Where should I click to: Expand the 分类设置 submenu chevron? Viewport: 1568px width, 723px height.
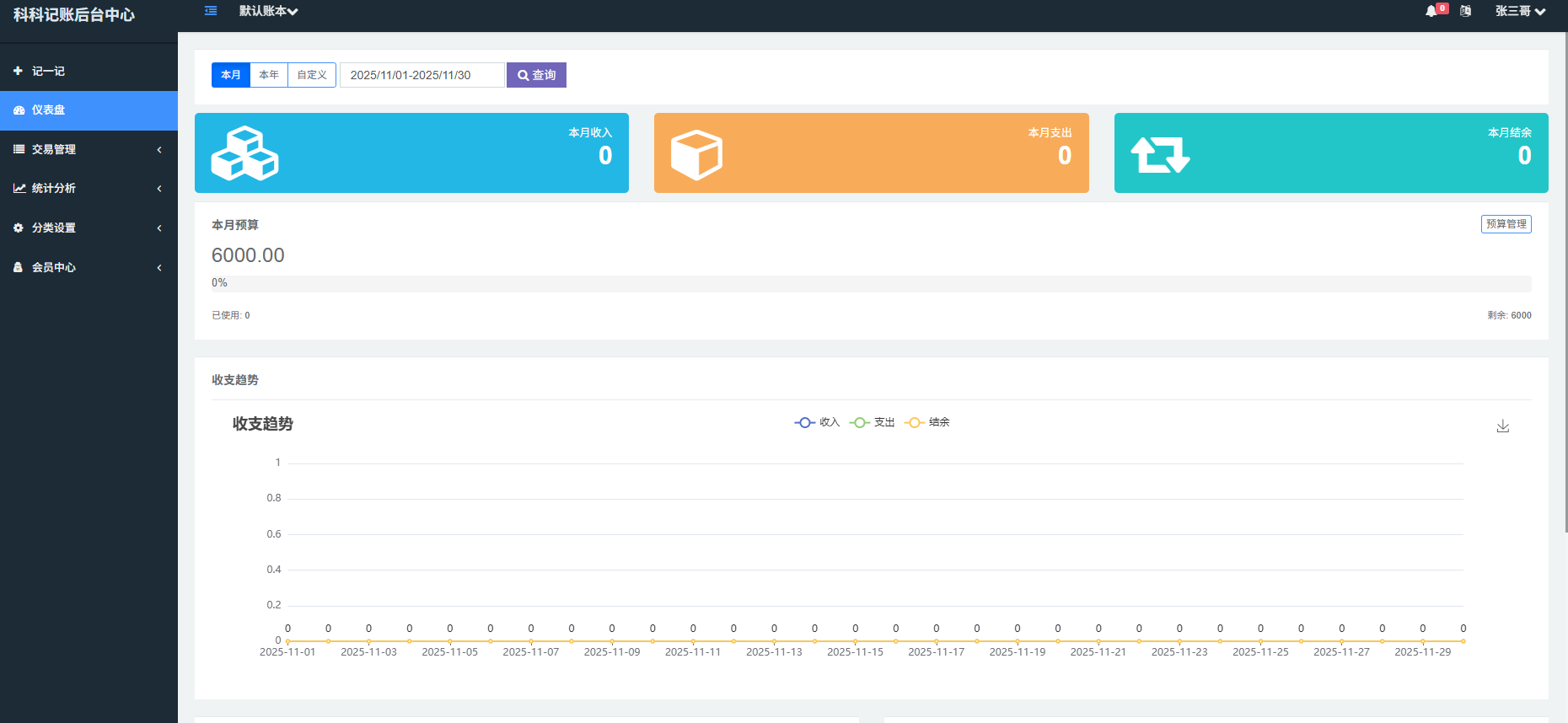(159, 228)
